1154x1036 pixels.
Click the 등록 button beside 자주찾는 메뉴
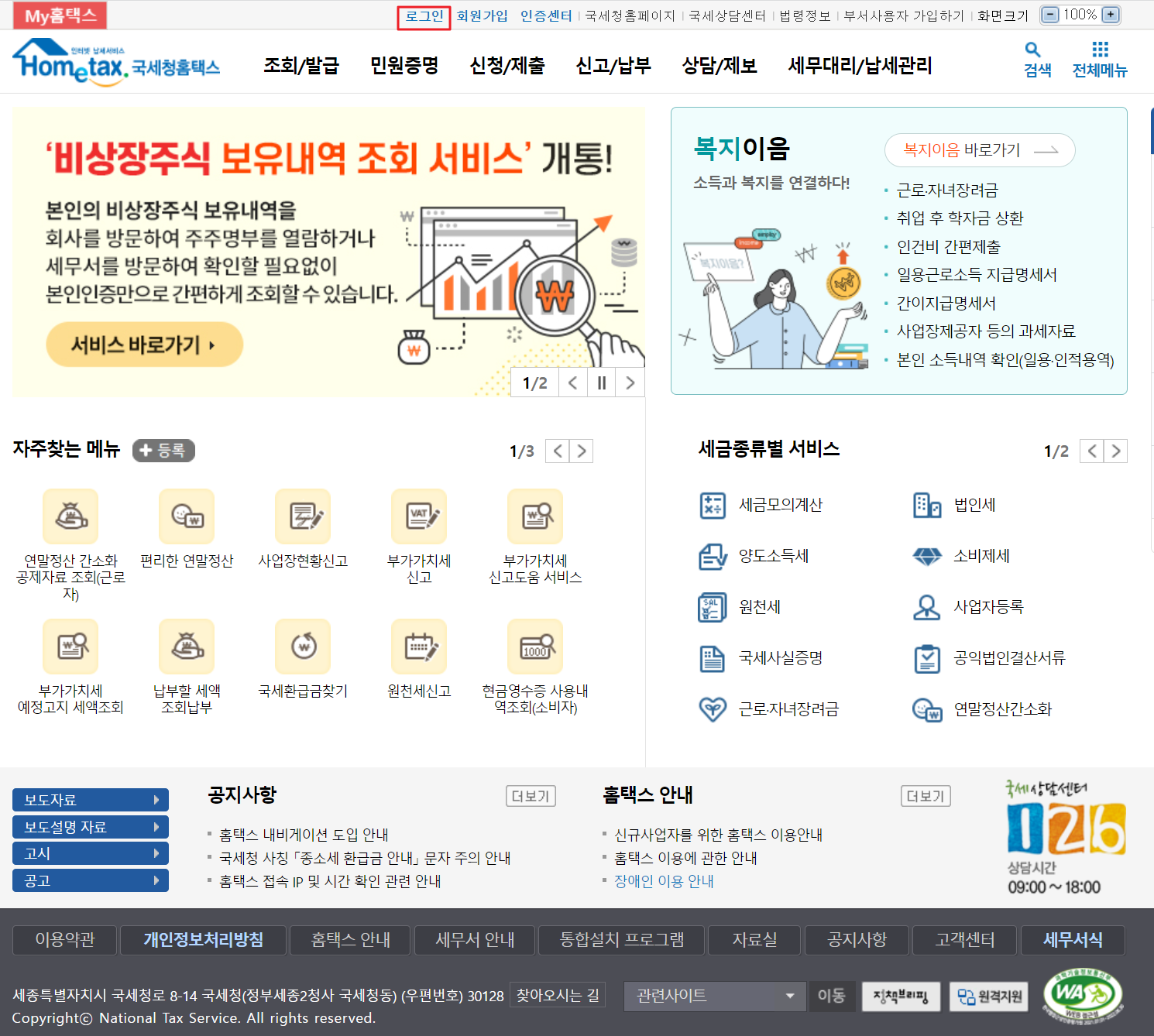point(163,450)
